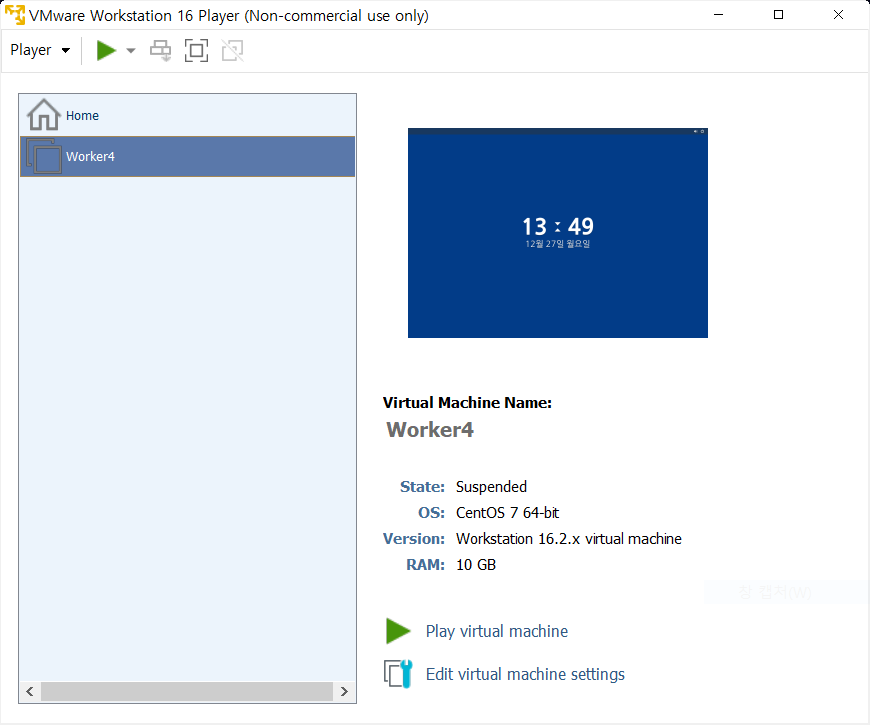Open Edit virtual machine settings link
870x725 pixels.
[x=525, y=674]
